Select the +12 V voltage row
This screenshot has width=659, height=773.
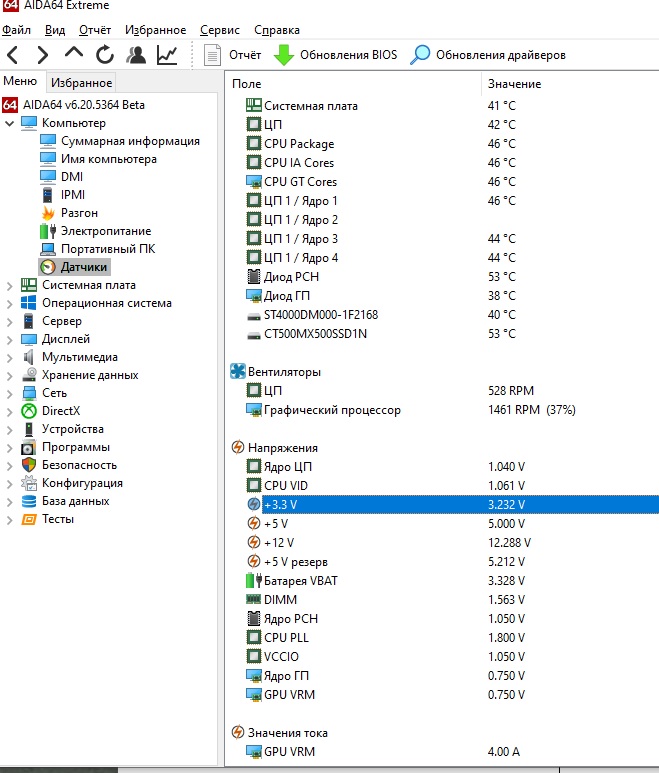[x=442, y=543]
